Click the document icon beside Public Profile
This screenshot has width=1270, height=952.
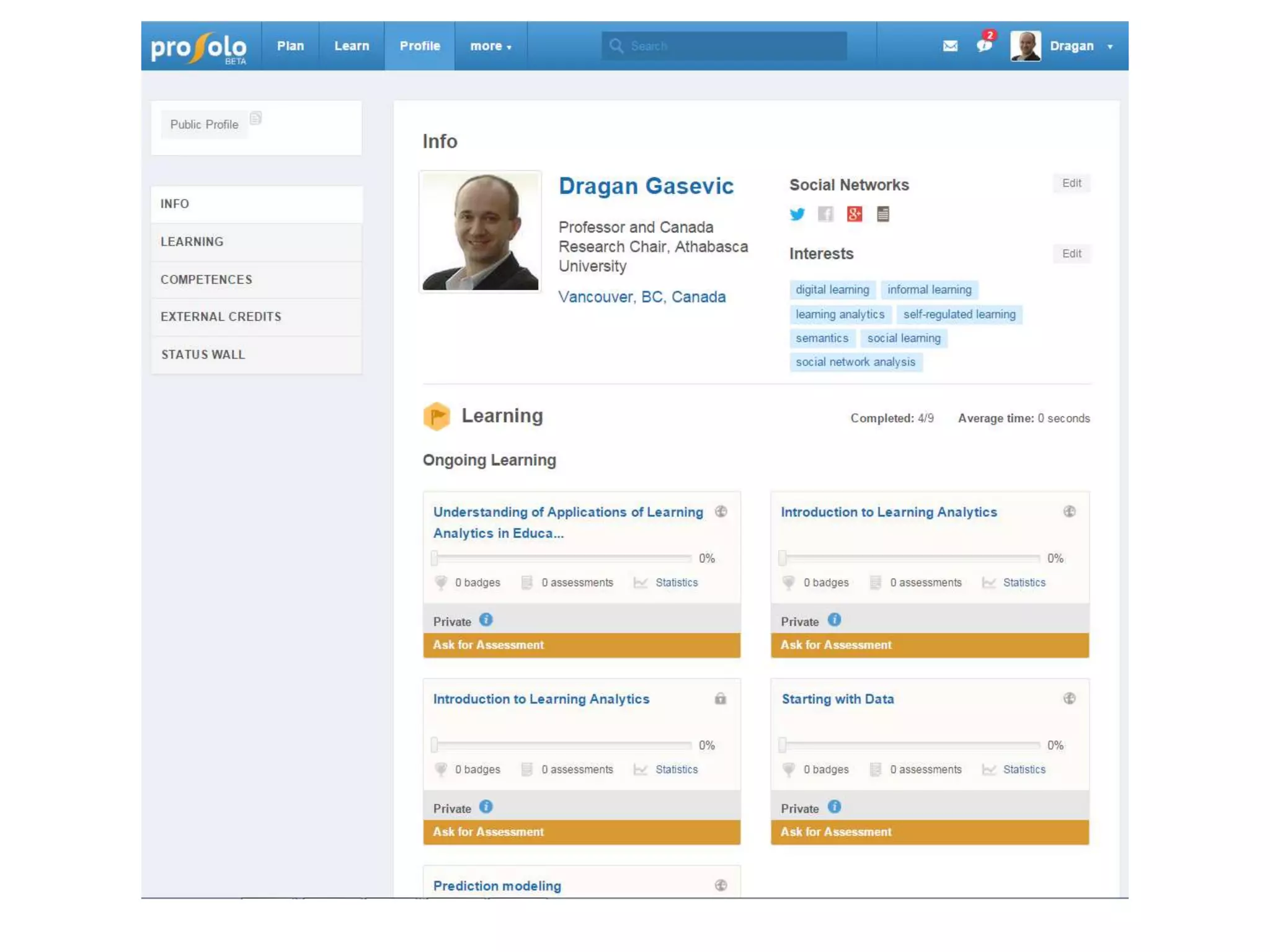coord(255,118)
